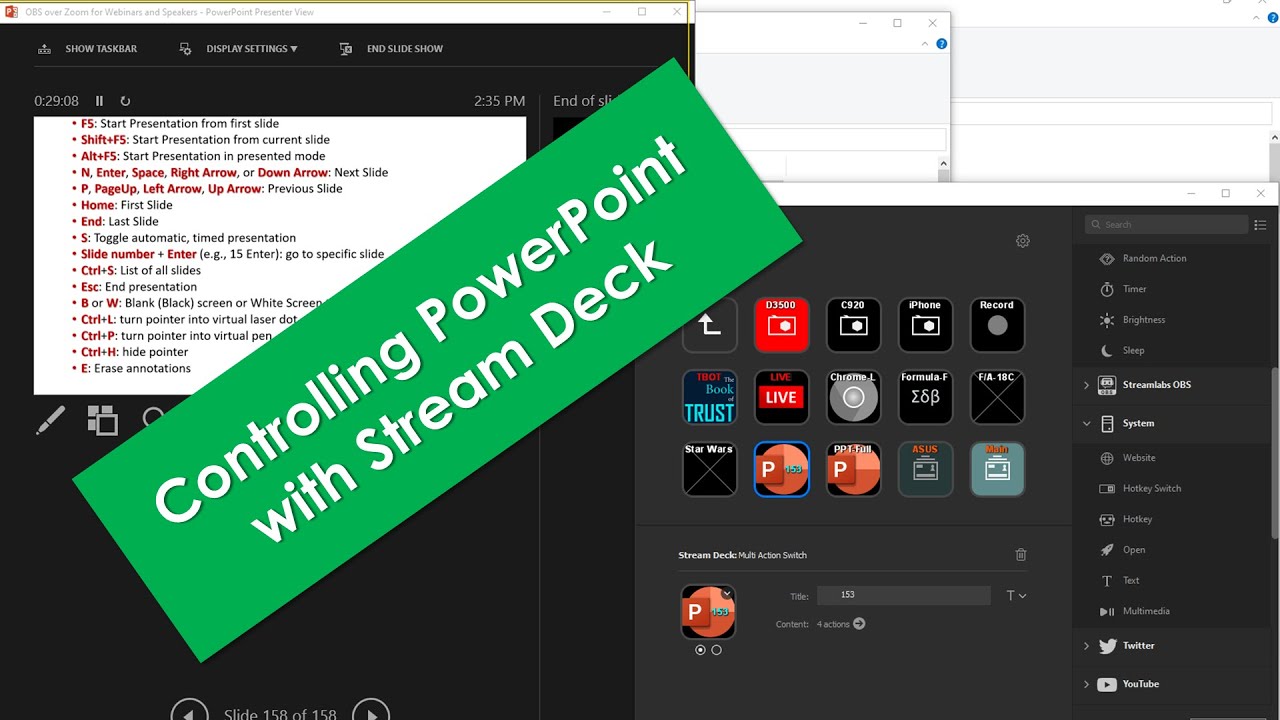
Task: Click the Book of TRUST key
Action: (x=709, y=397)
